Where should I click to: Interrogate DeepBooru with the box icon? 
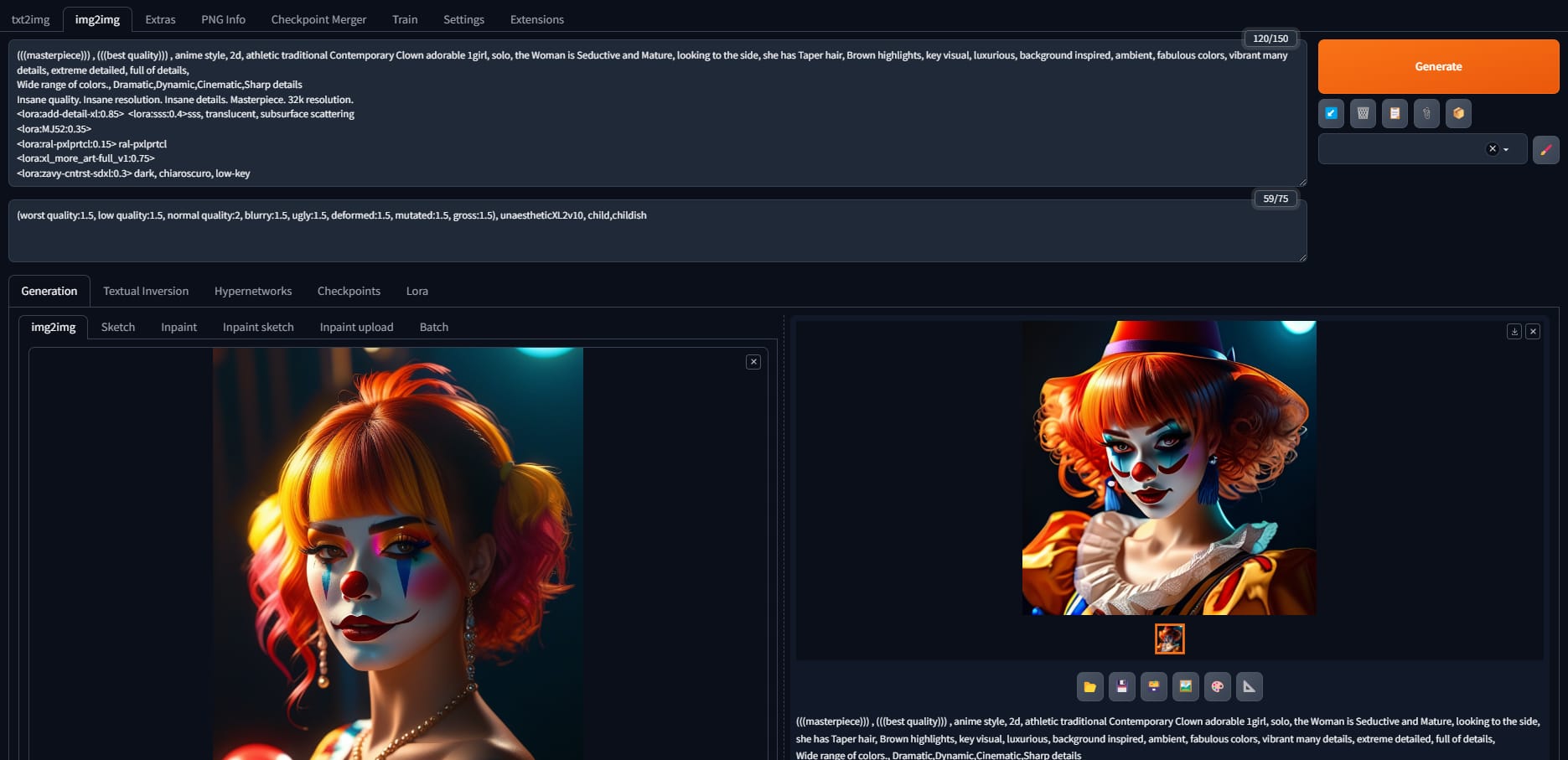(x=1458, y=113)
